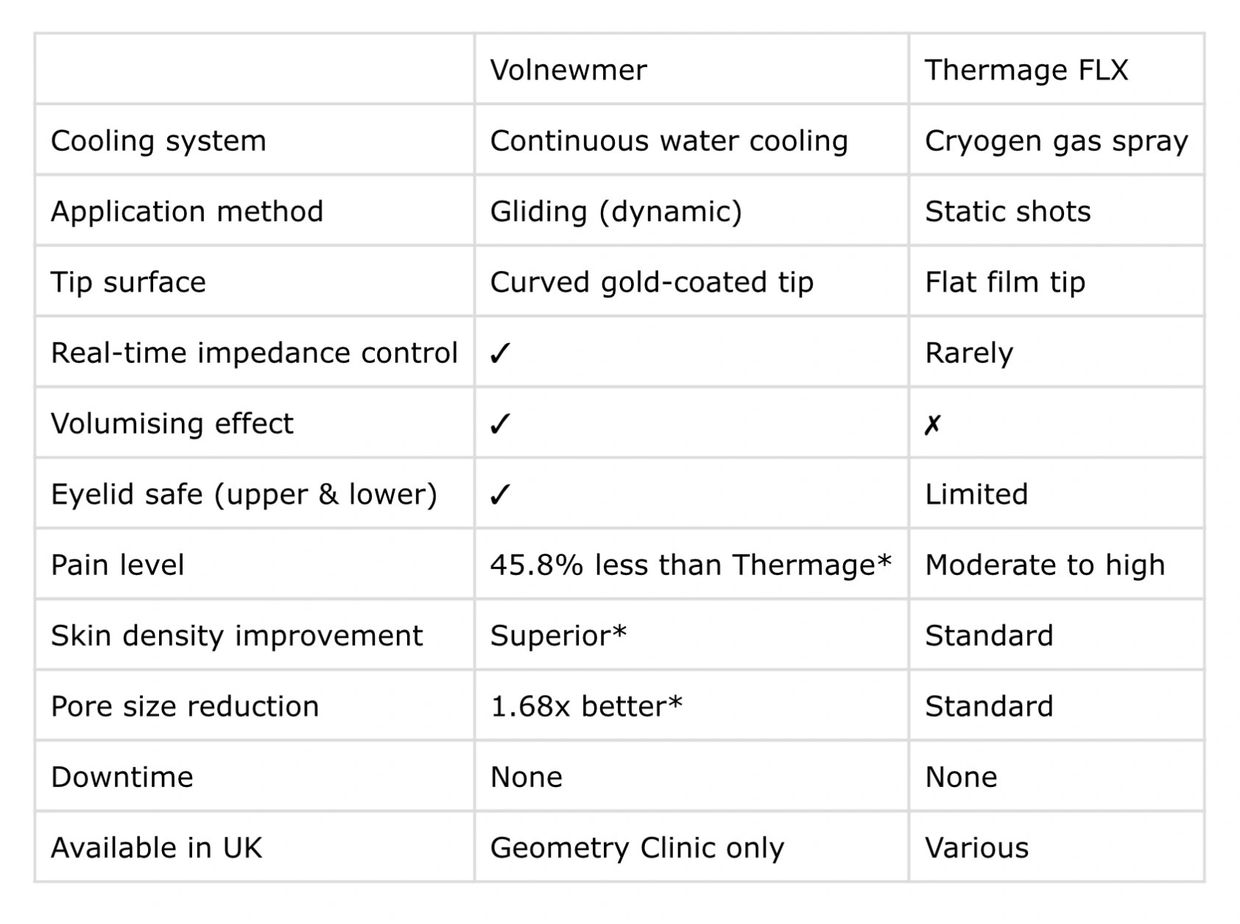
Task: Click the 45.8% less than Thermage text
Action: tap(690, 565)
